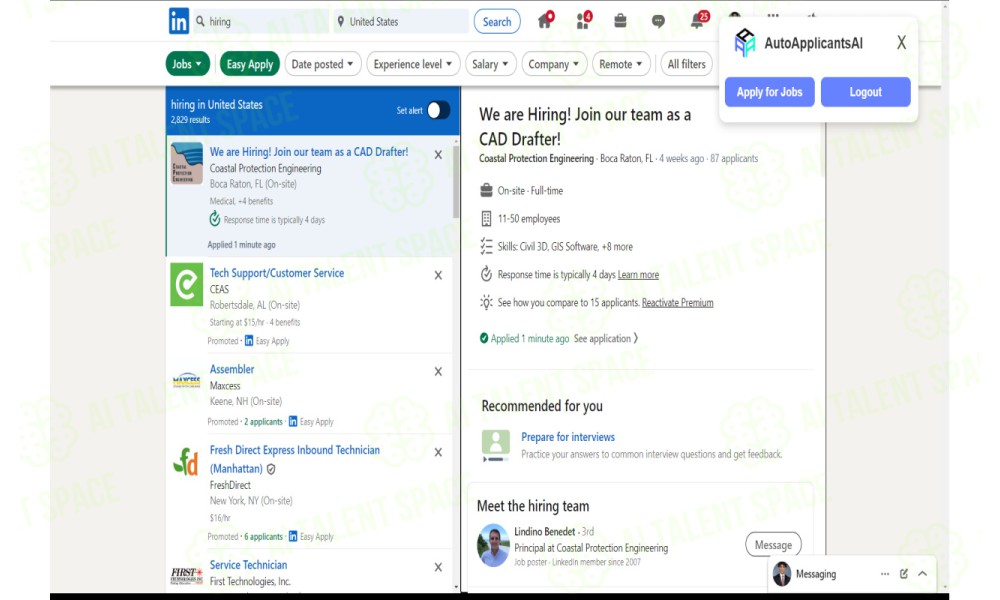Click the Search button
The image size is (1000, 600).
pyautogui.click(x=497, y=22)
